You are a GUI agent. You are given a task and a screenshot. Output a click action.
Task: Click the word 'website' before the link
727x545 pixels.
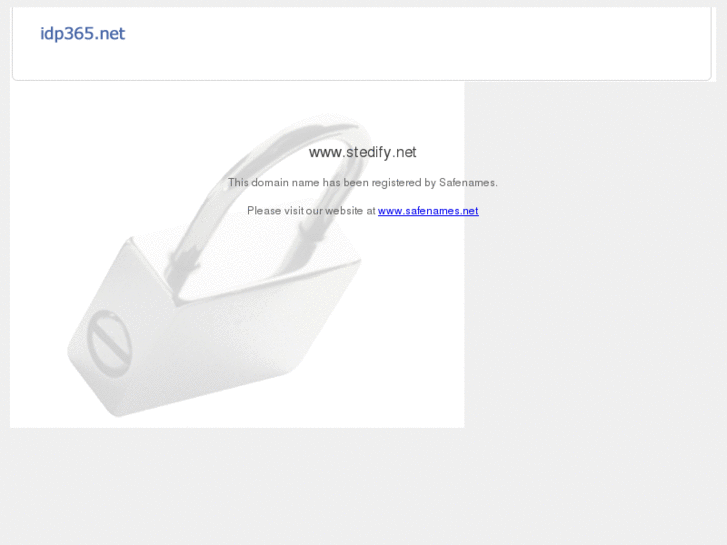(344, 211)
